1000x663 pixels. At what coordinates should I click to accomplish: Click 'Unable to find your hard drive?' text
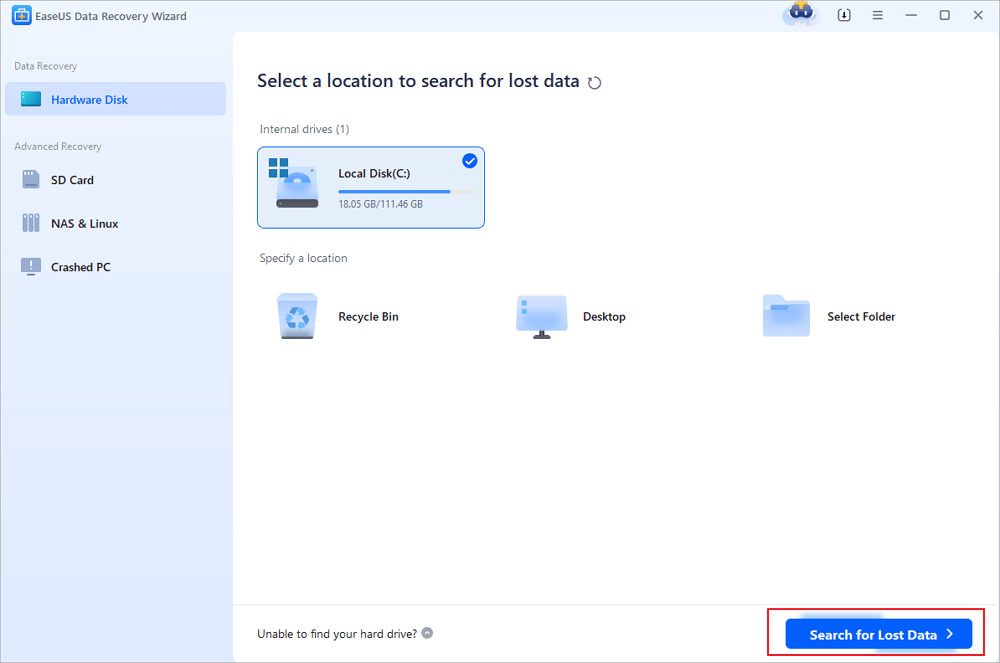point(337,633)
